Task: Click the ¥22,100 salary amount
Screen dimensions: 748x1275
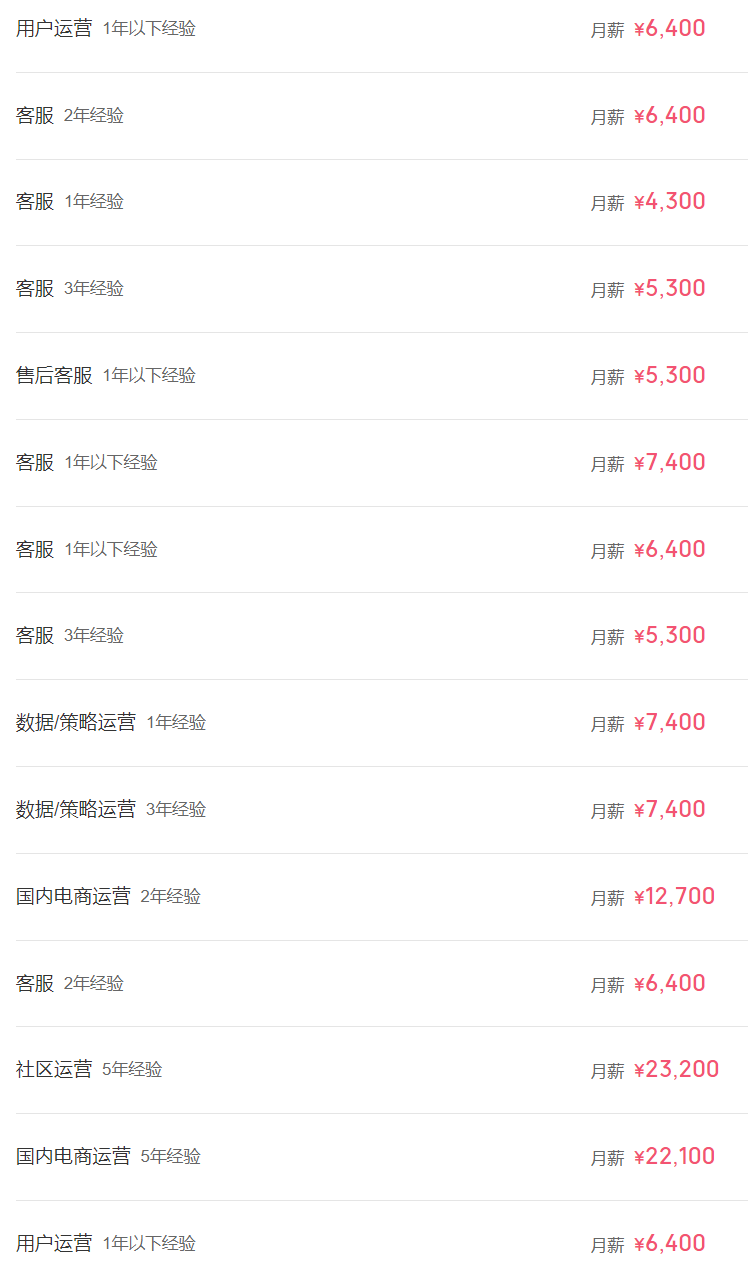Action: (x=674, y=1157)
